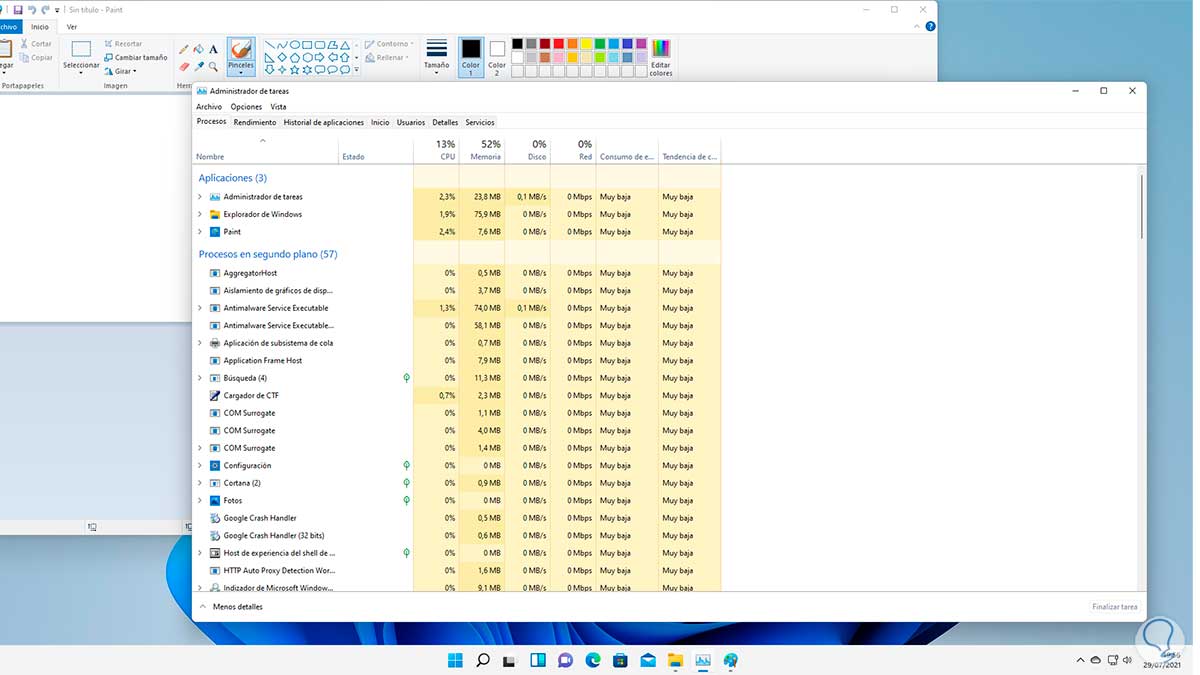Switch to the Usuarios tab

pos(411,122)
